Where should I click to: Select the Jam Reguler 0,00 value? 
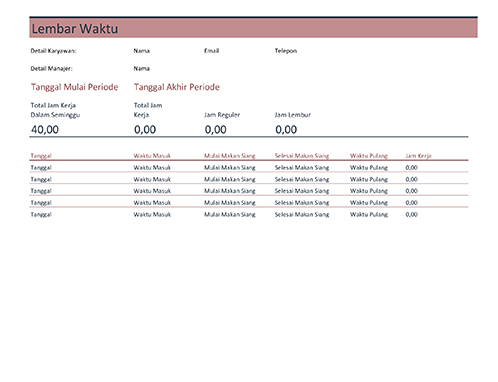[215, 129]
